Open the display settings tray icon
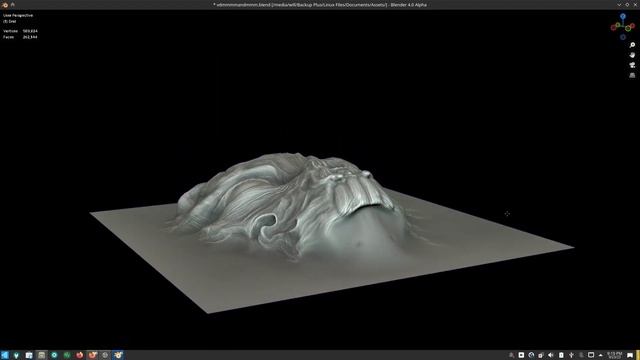The width and height of the screenshot is (640, 360). [x=591, y=355]
